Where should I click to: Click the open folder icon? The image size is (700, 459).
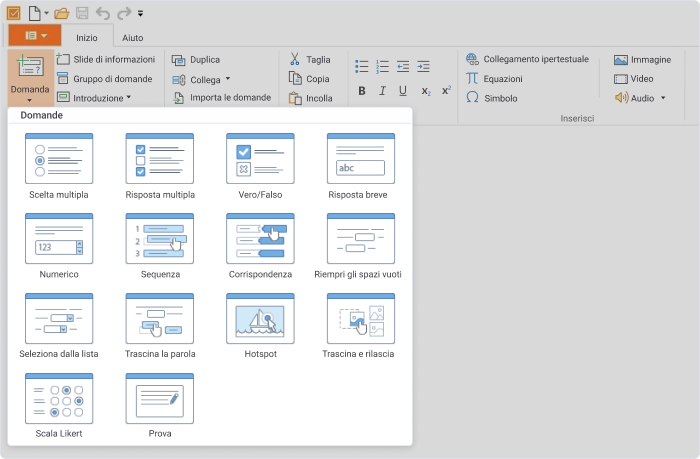point(62,13)
